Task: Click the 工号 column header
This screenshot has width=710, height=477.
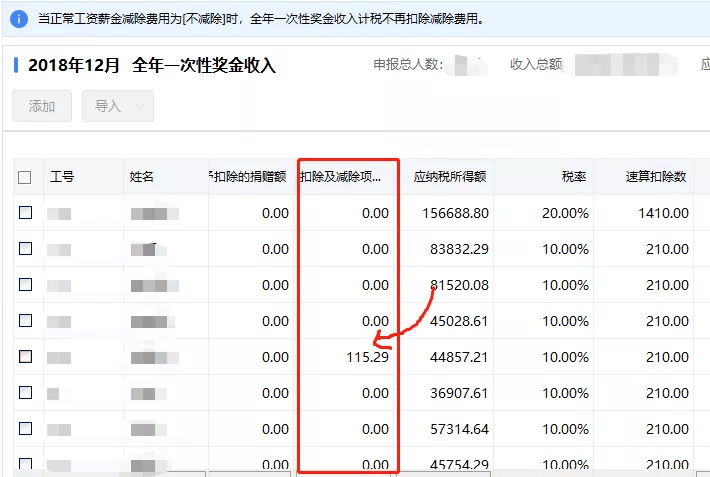Action: click(62, 177)
